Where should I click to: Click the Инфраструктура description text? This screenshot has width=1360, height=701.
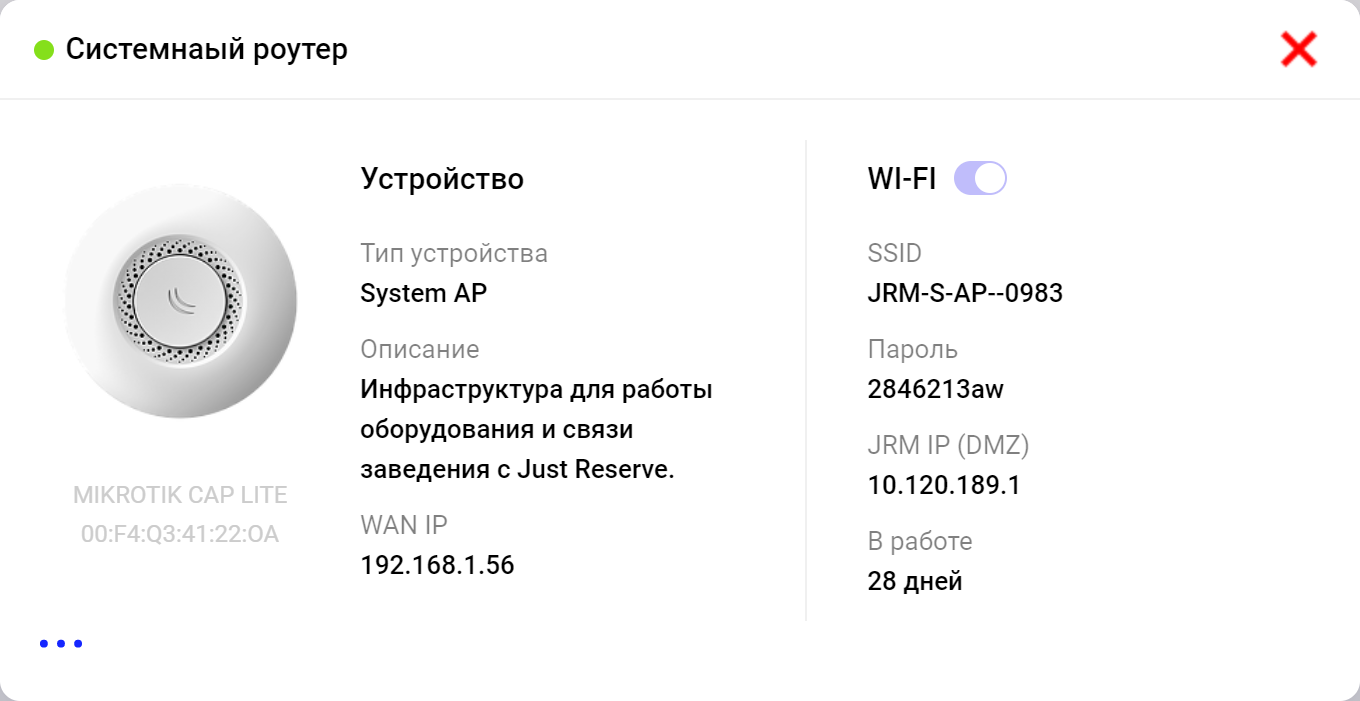point(536,429)
